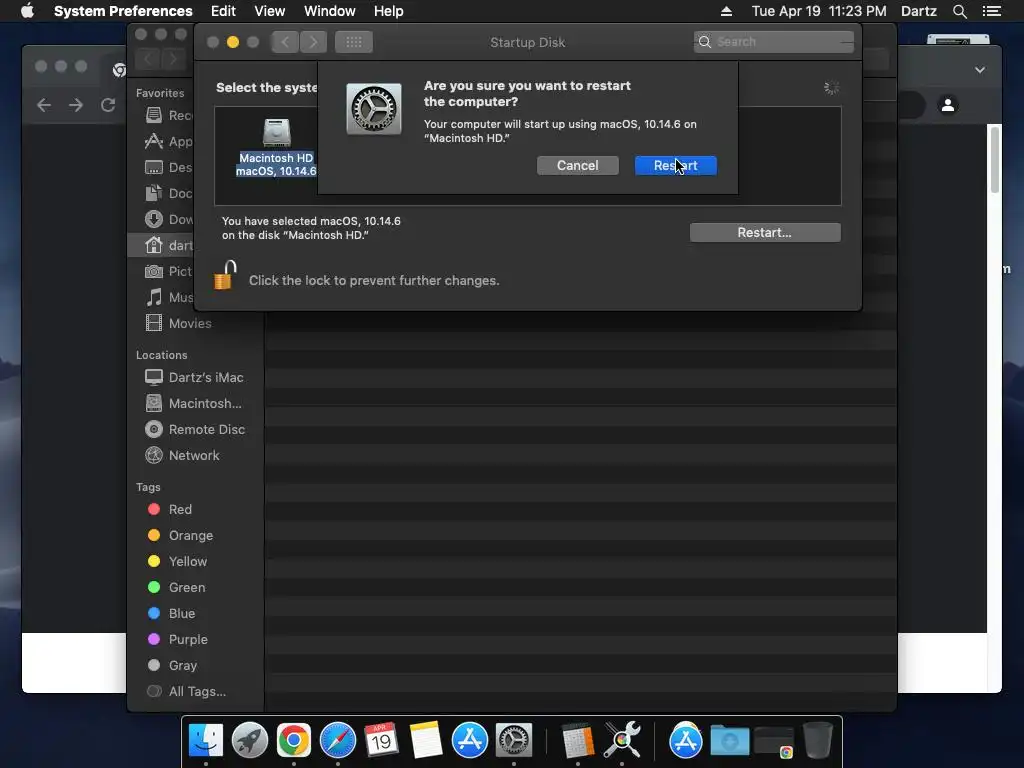Open the wrench and screwdriver utility in Dock

pyautogui.click(x=622, y=740)
